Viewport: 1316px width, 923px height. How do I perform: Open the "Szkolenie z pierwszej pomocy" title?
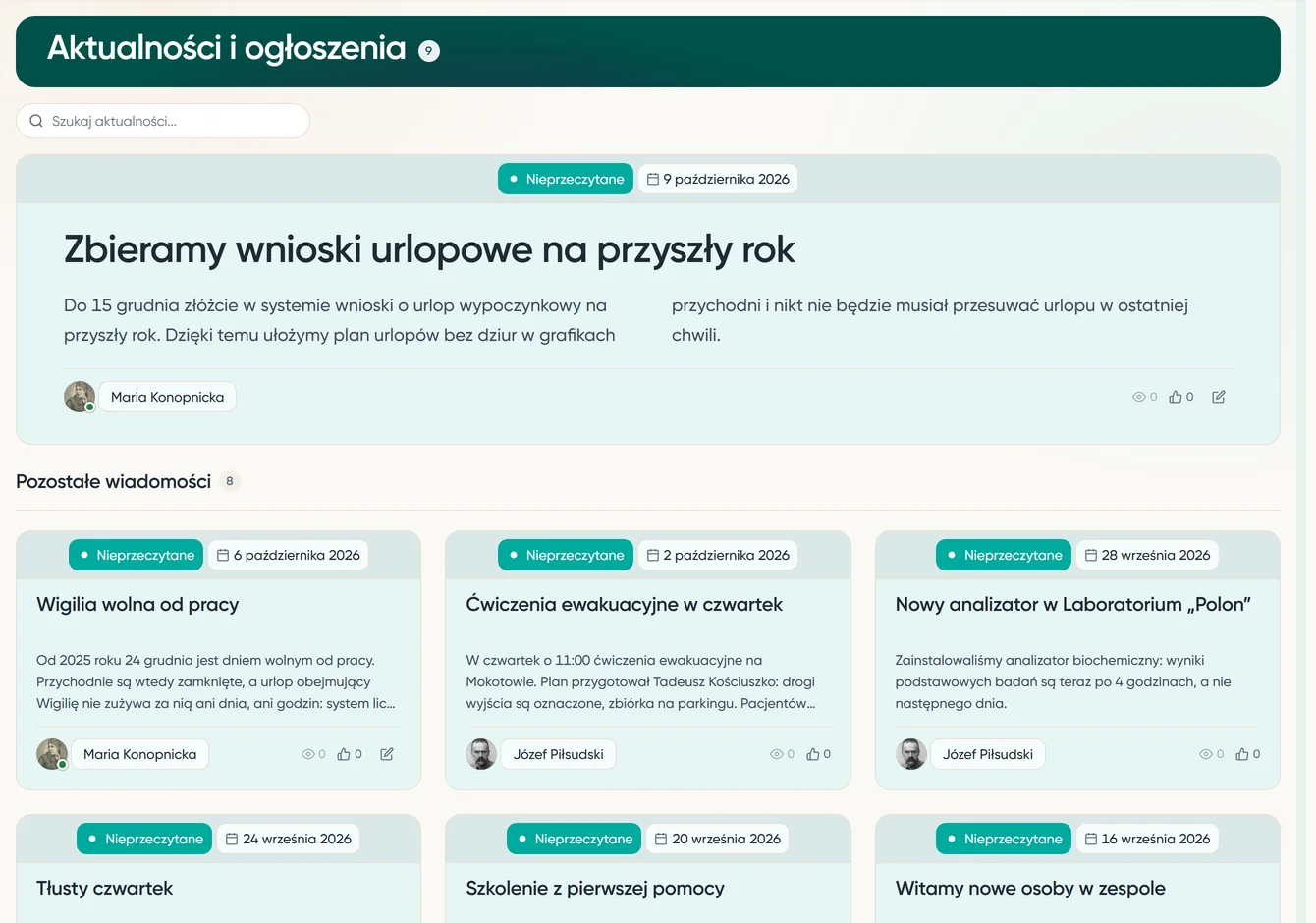tap(595, 889)
